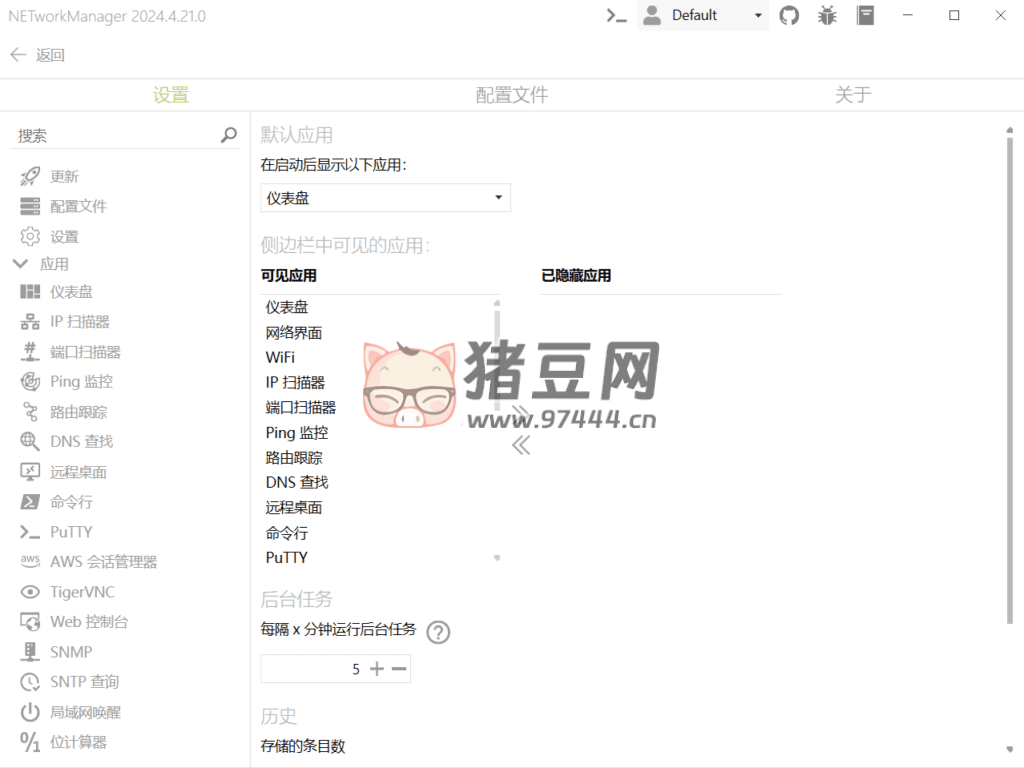Go back using the 返回 button
This screenshot has height=768, width=1024.
tap(38, 55)
